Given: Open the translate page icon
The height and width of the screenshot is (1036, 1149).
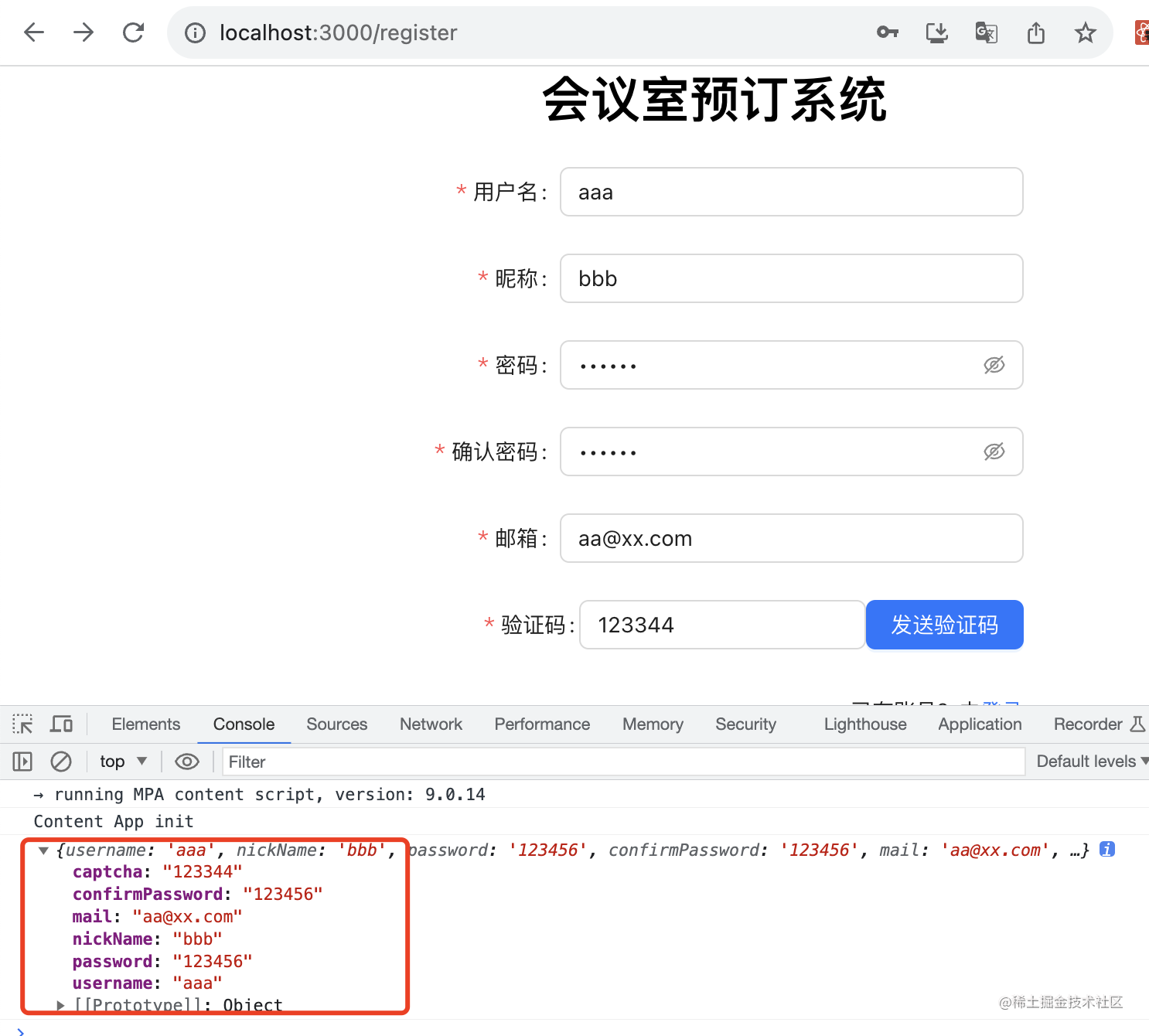Looking at the screenshot, I should tap(986, 32).
